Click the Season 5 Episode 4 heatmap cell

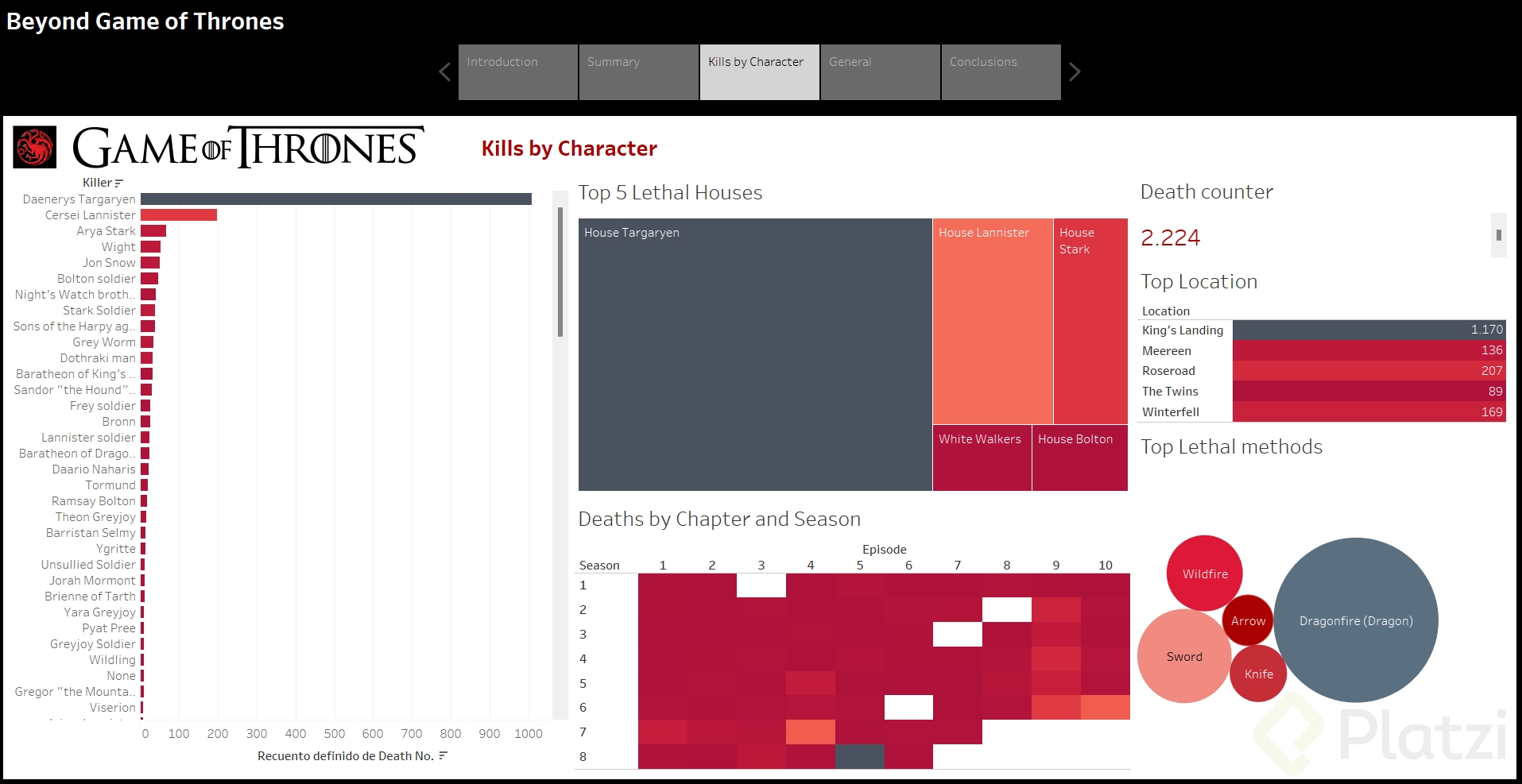click(811, 683)
